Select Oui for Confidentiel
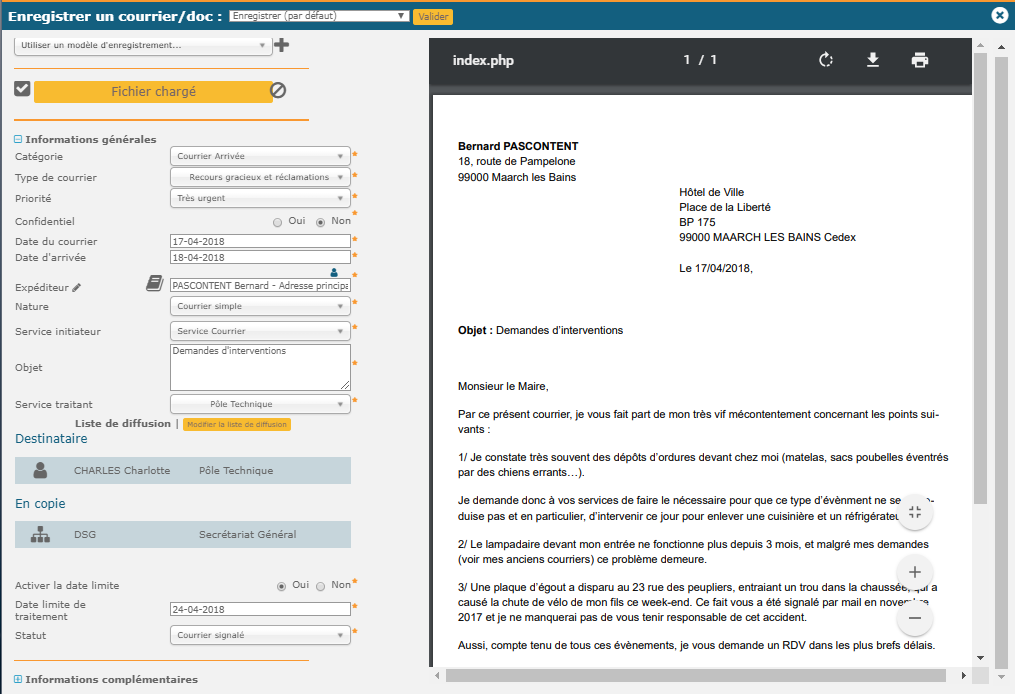The height and width of the screenshot is (694, 1015). point(278,222)
